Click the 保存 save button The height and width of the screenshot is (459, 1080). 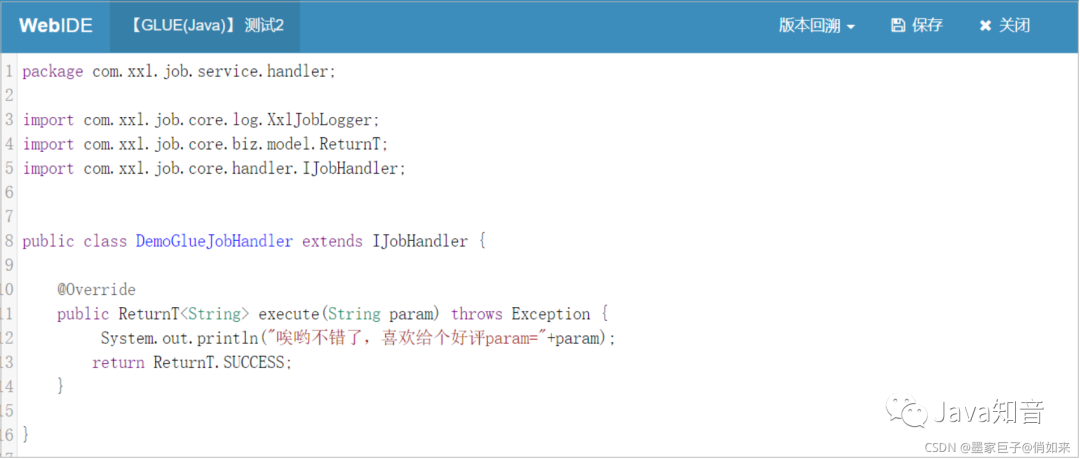tap(917, 26)
